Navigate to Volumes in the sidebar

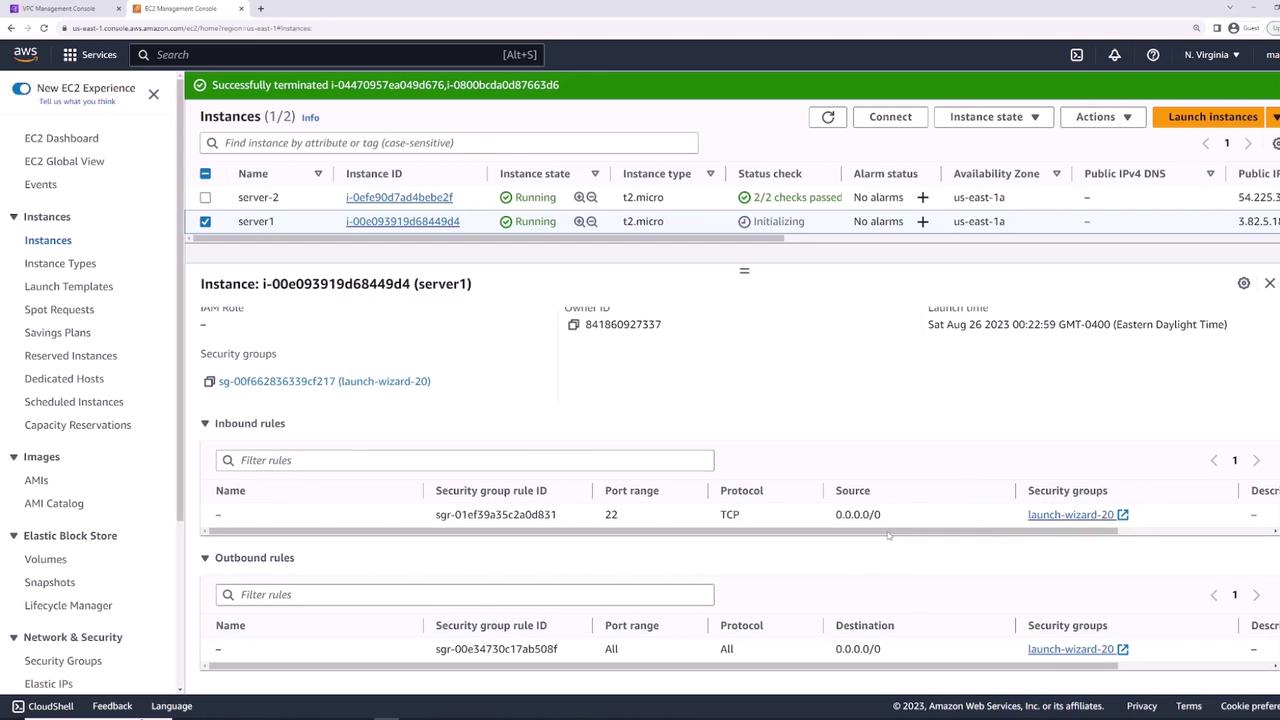click(45, 560)
